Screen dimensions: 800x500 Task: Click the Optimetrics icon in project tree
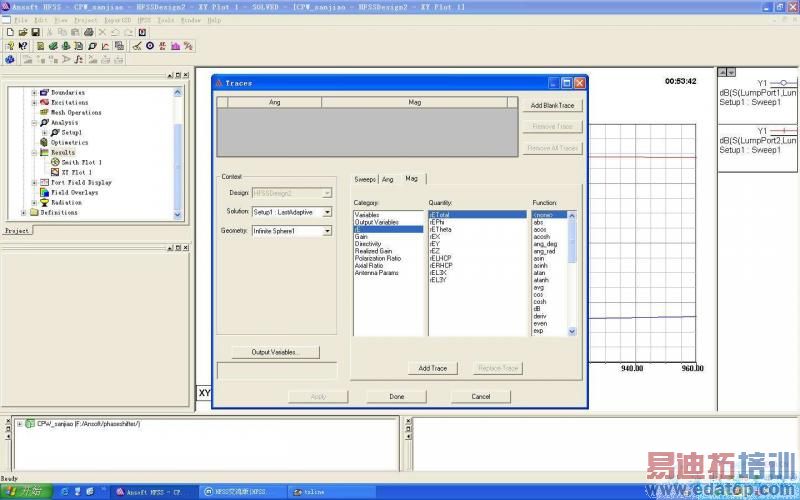(x=44, y=142)
